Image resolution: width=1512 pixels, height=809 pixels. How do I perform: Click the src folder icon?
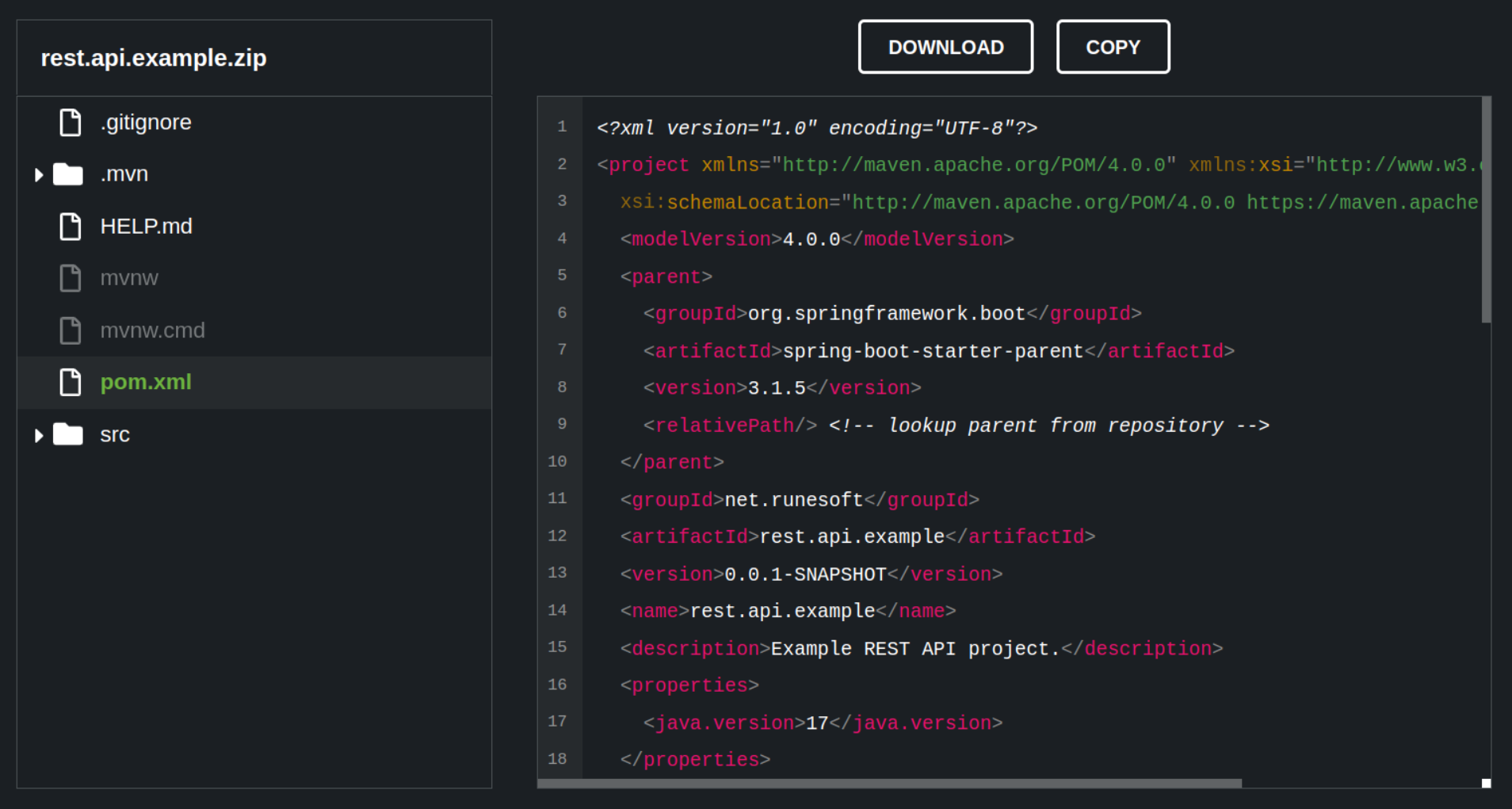[x=68, y=434]
